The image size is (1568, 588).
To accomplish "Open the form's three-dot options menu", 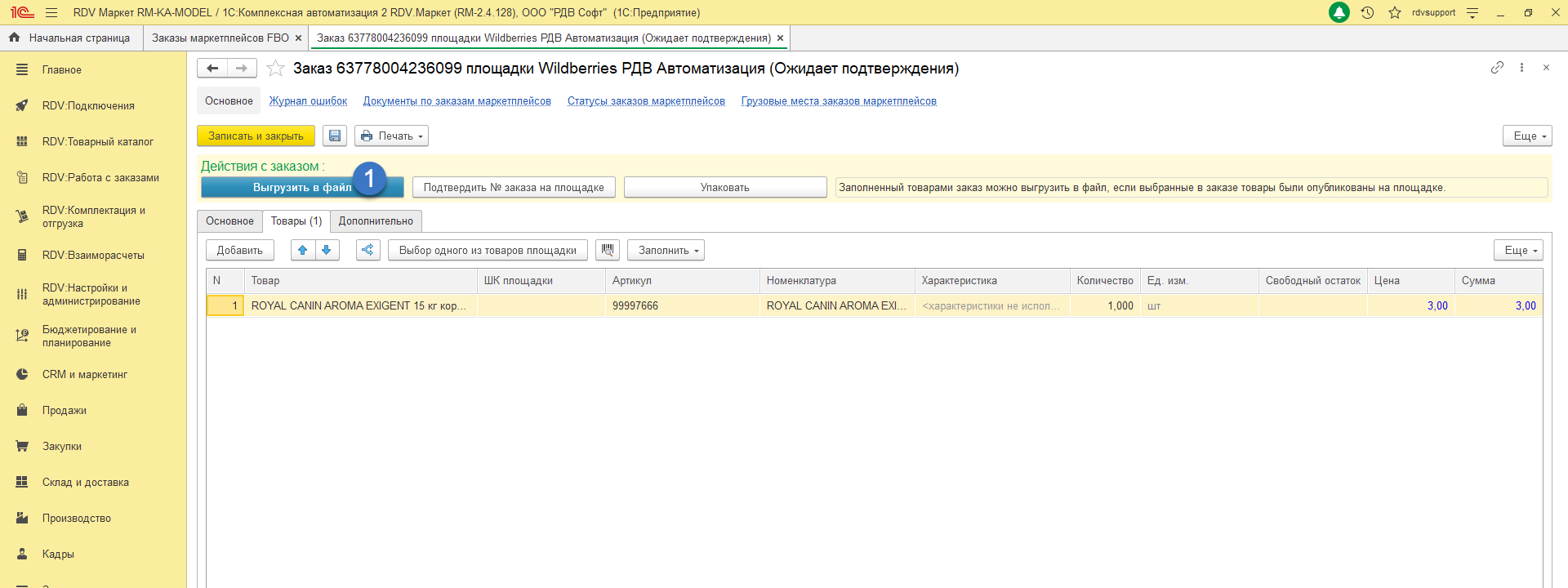I will tap(1521, 68).
